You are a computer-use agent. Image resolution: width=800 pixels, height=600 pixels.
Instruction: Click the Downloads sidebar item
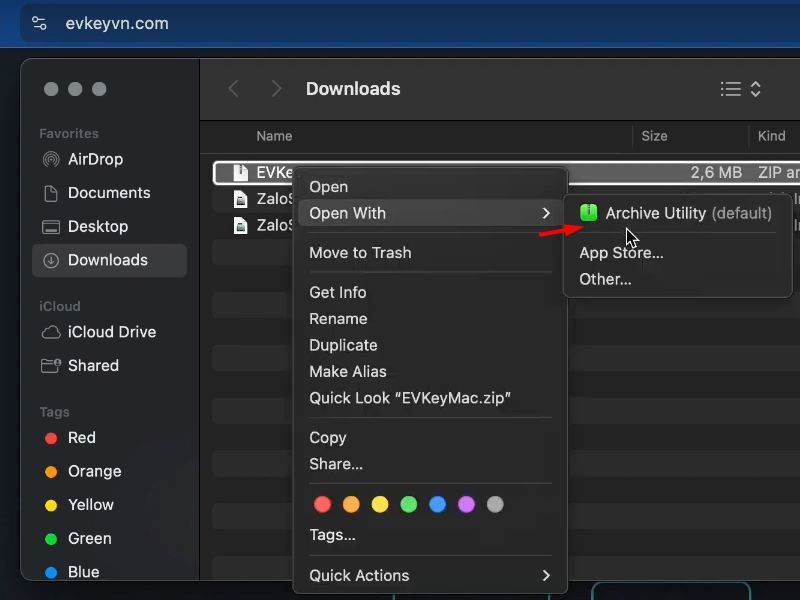point(109,260)
